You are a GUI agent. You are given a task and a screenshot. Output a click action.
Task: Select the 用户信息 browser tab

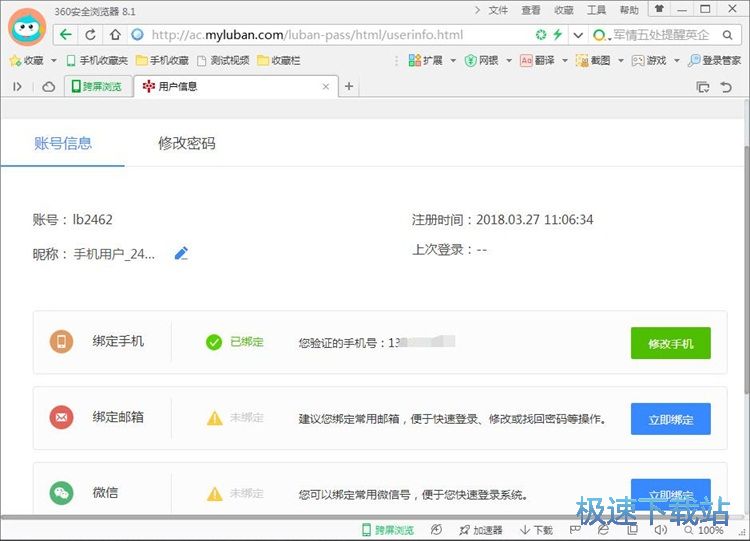(236, 87)
